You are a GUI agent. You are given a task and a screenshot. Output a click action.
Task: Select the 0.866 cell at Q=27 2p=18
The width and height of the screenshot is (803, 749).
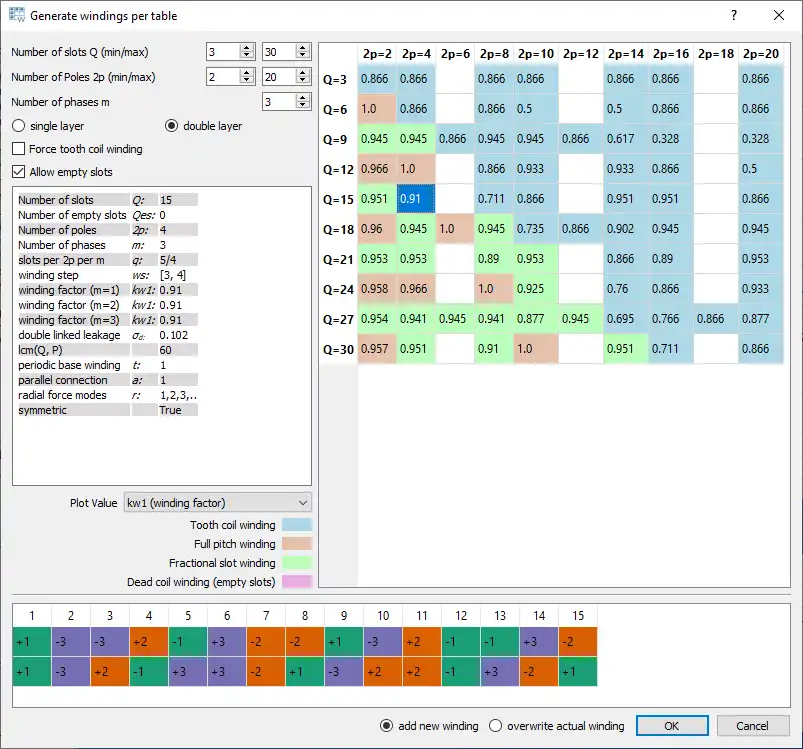[x=716, y=318]
